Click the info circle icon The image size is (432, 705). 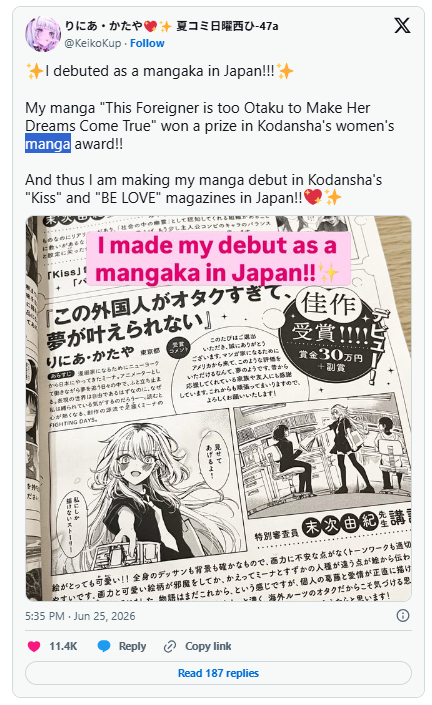pyautogui.click(x=403, y=616)
